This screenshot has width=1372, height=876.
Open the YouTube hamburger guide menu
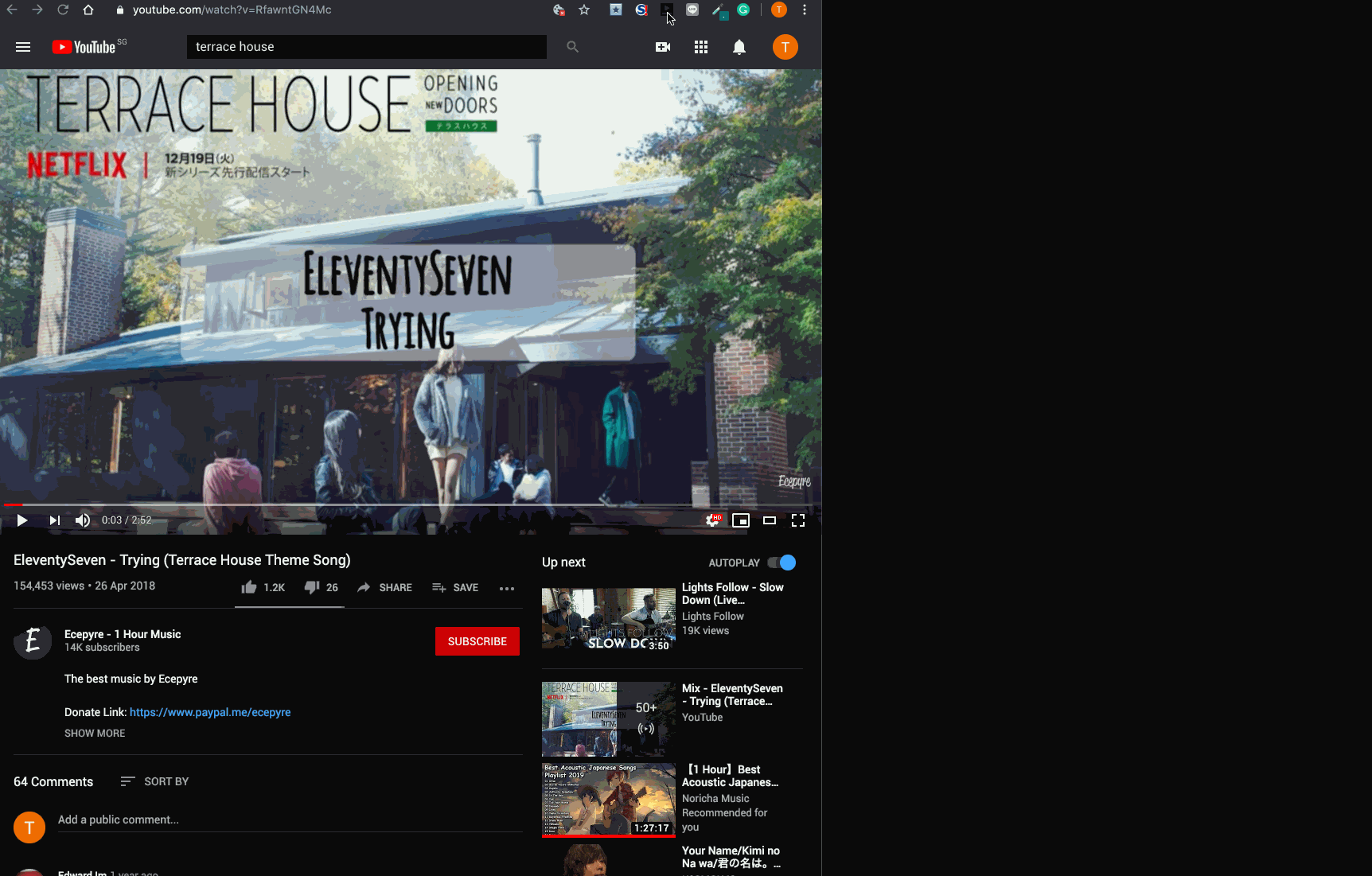click(x=23, y=47)
